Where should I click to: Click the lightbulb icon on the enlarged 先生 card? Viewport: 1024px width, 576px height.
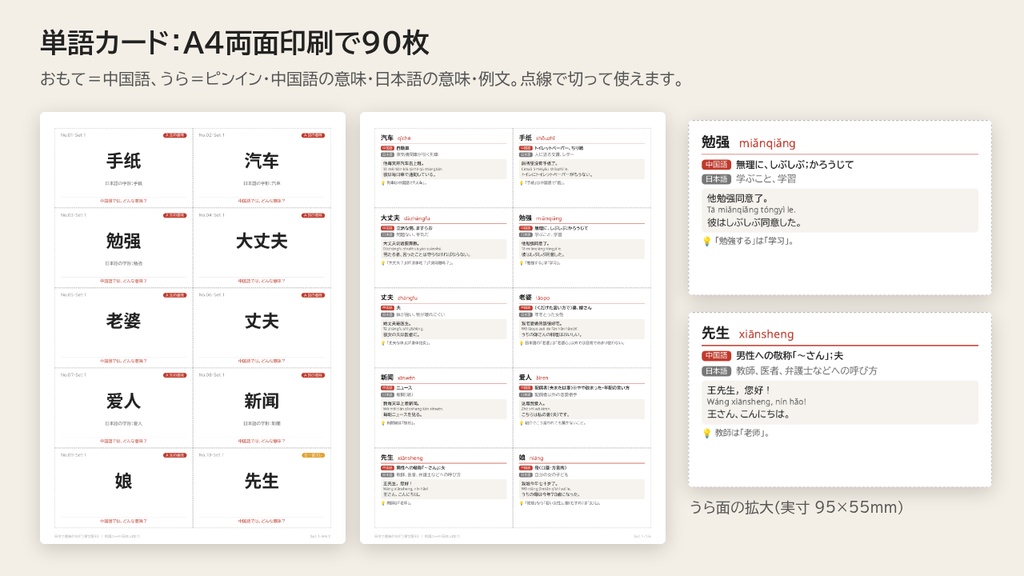point(706,433)
